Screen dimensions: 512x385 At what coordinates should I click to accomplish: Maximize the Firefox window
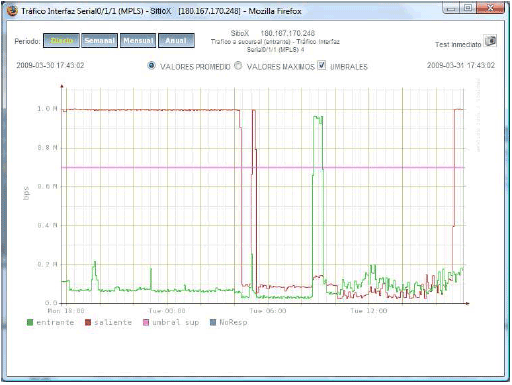(468, 7)
